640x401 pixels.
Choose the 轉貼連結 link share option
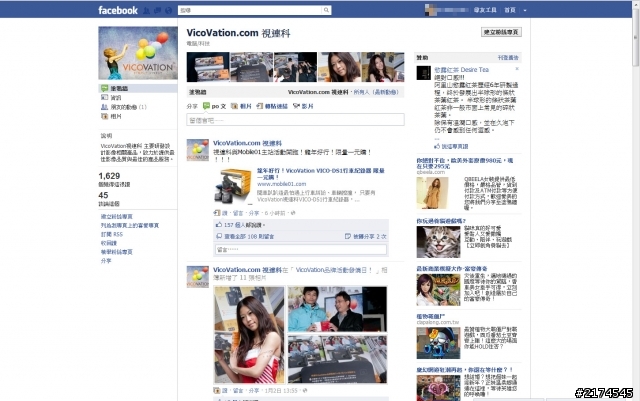[x=272, y=106]
